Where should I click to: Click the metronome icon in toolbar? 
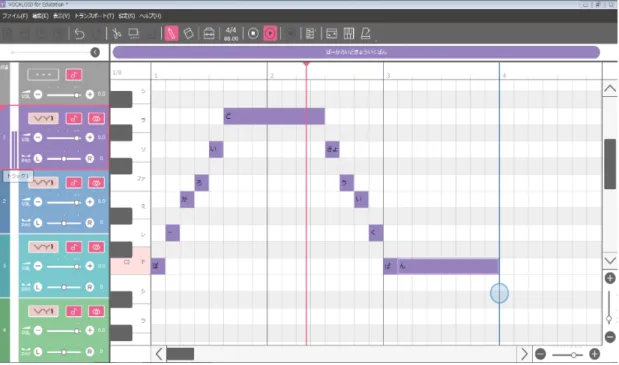tap(366, 34)
